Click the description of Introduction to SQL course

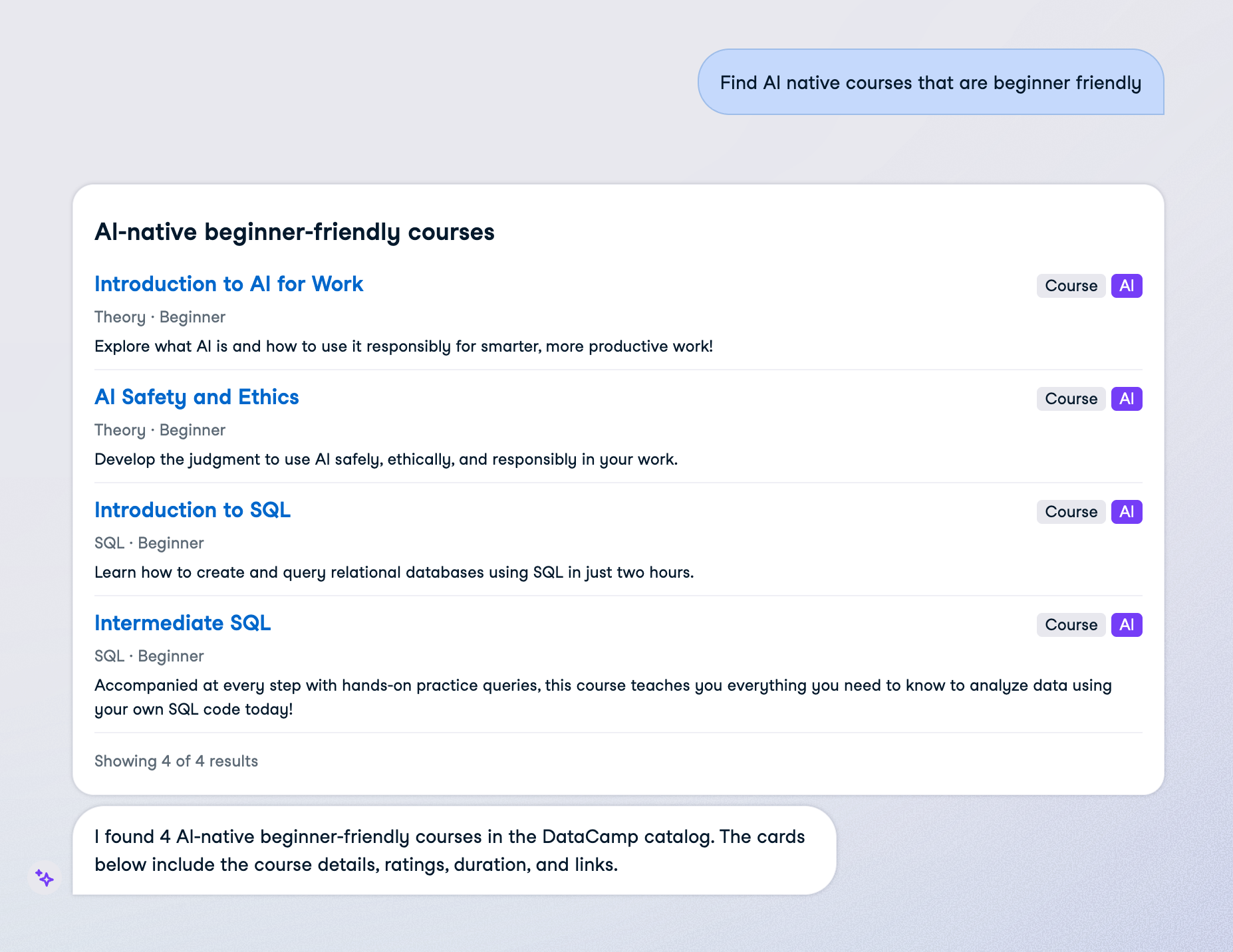point(394,572)
